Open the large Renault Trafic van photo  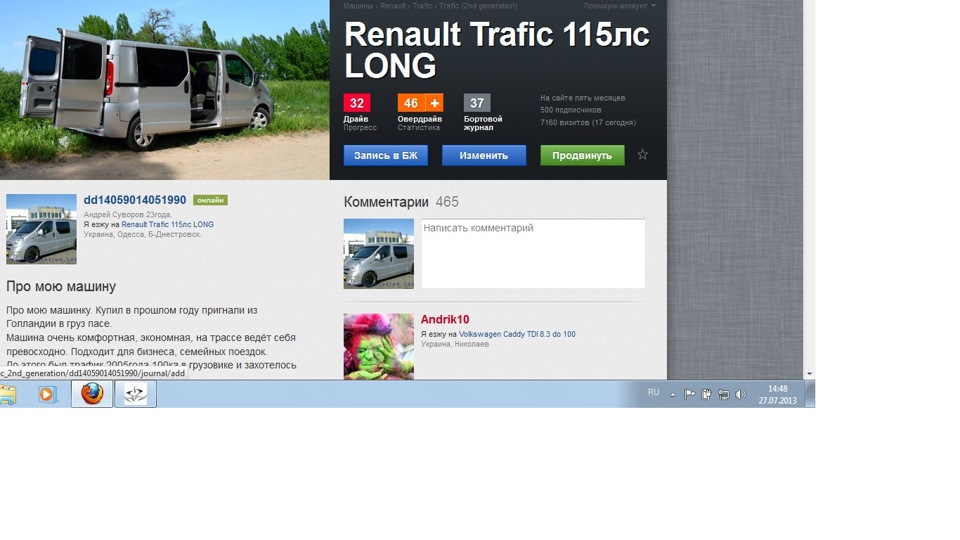tap(165, 89)
